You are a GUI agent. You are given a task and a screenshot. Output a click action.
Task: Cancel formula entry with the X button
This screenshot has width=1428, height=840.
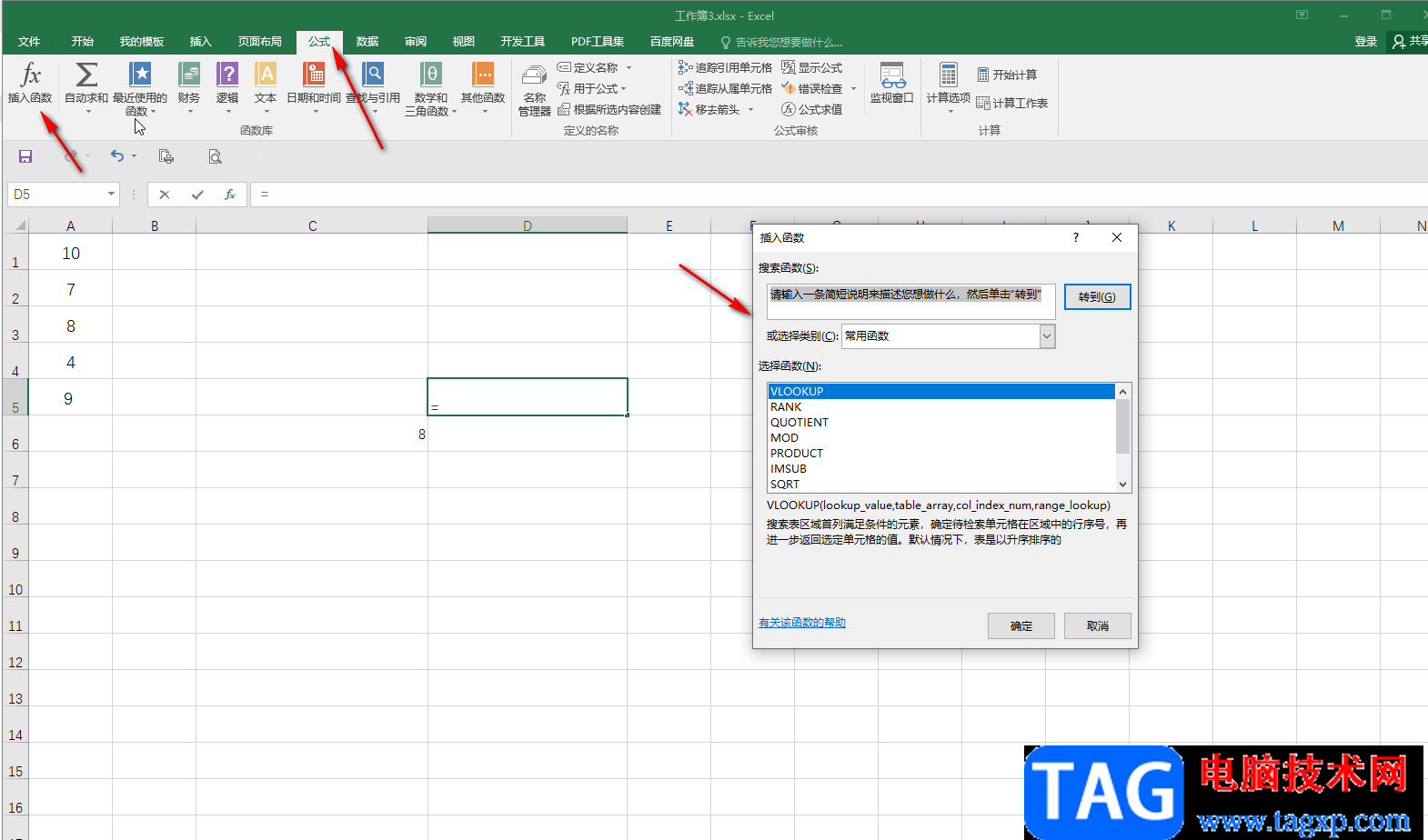click(165, 195)
